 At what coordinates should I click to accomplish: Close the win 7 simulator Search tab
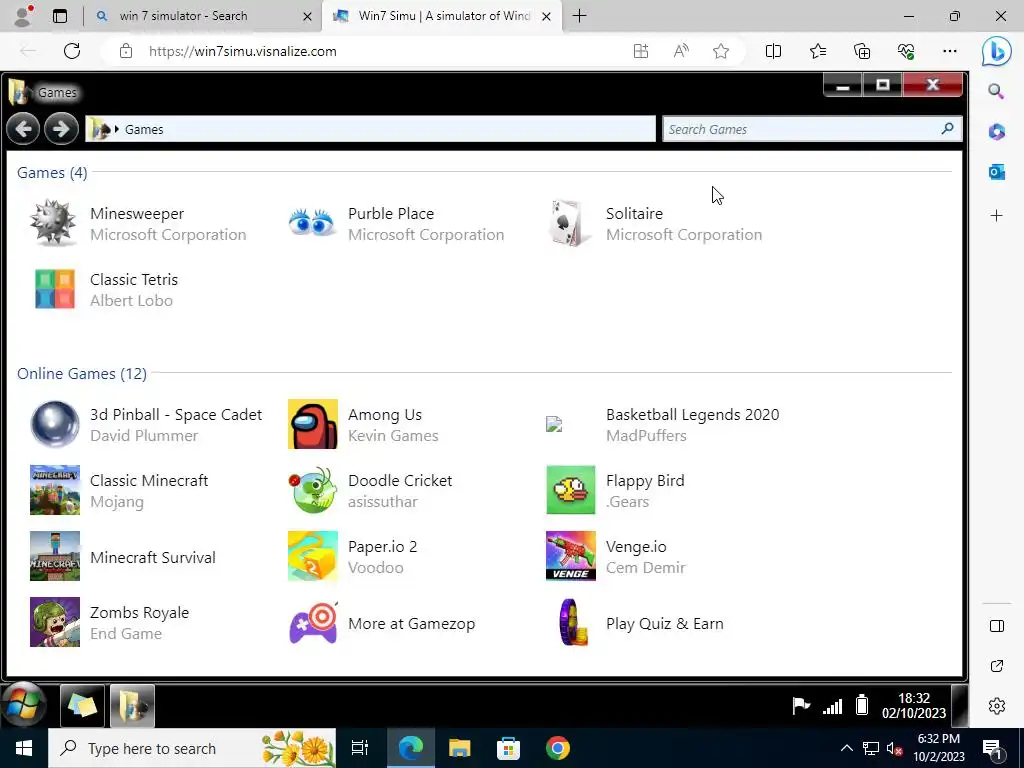coord(308,16)
